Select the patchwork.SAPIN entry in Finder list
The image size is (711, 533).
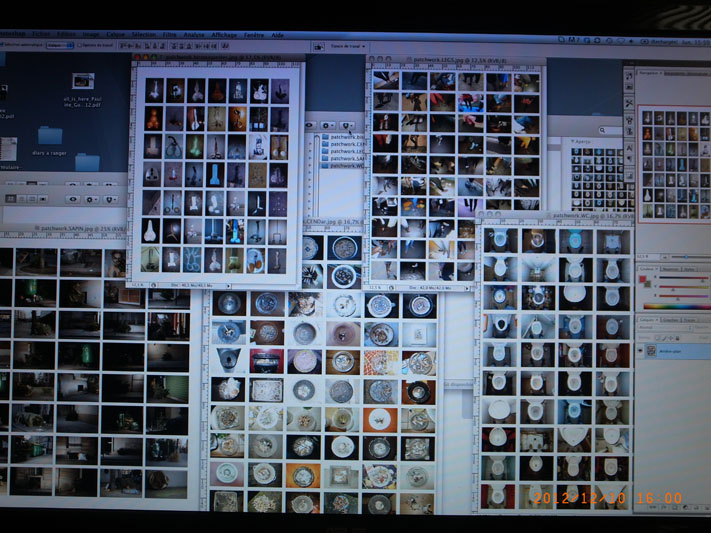[x=343, y=159]
